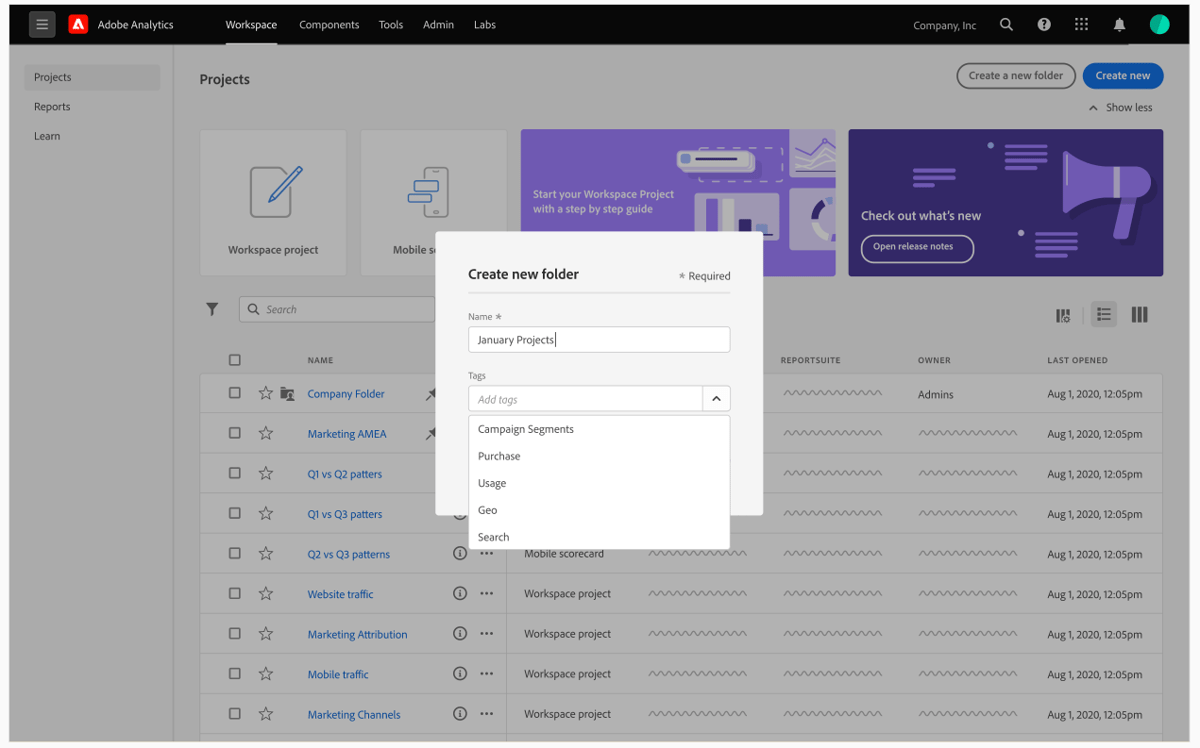Screen dimensions: 1200x748
Task: Go to the Components menu
Action: click(329, 24)
